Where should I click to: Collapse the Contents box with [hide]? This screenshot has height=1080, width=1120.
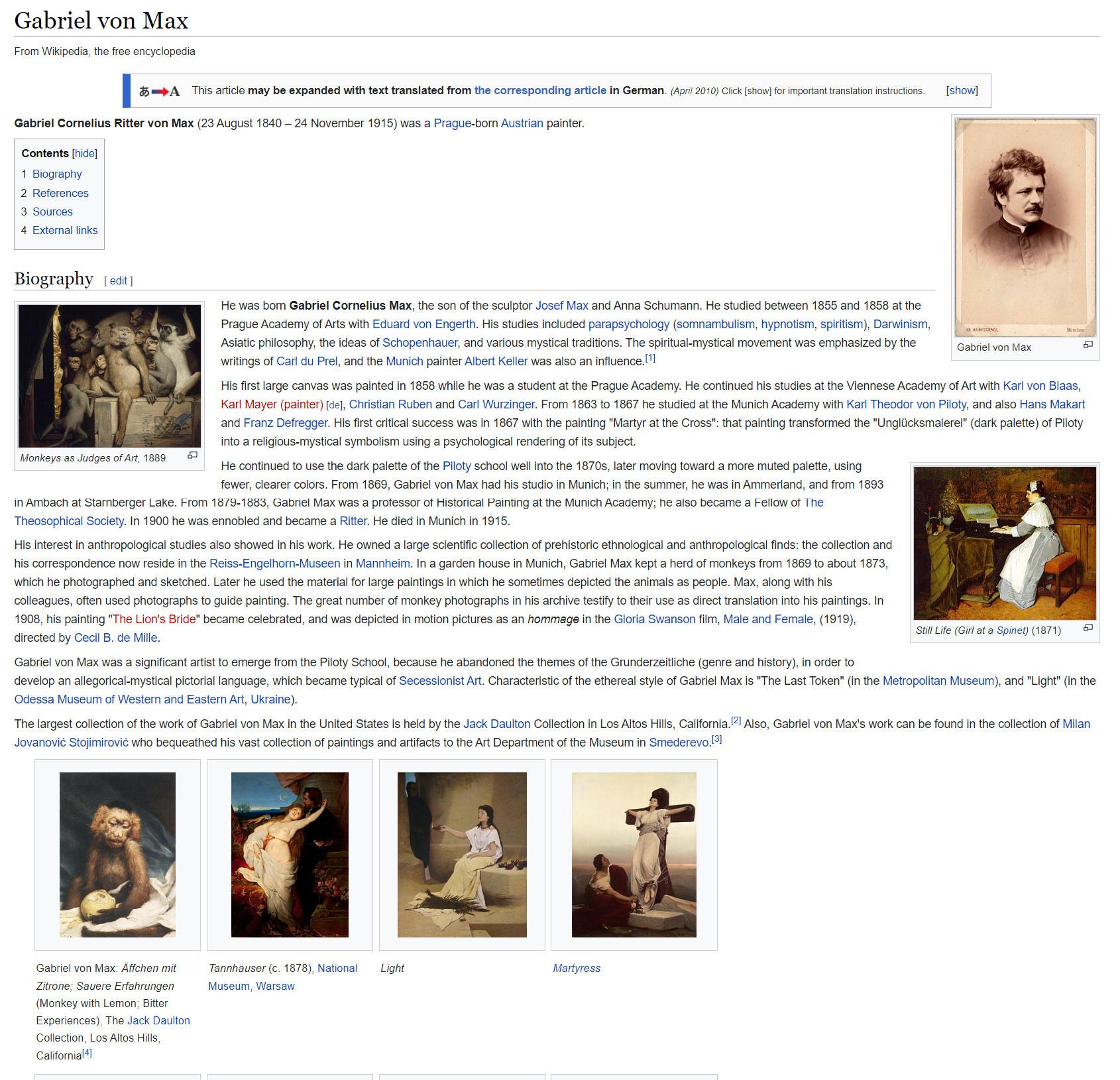tap(85, 153)
